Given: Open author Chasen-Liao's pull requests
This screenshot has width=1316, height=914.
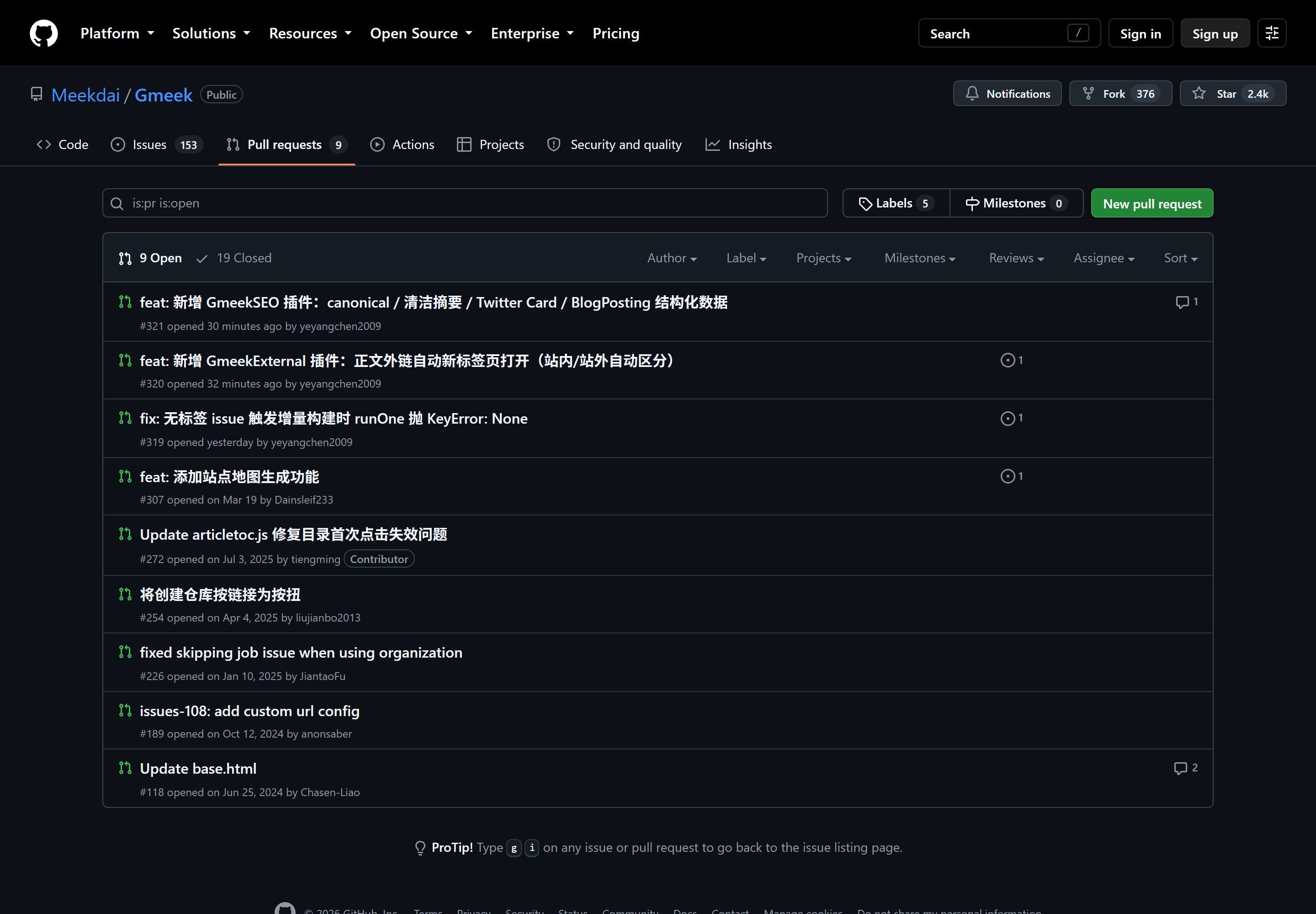Looking at the screenshot, I should click(x=330, y=792).
